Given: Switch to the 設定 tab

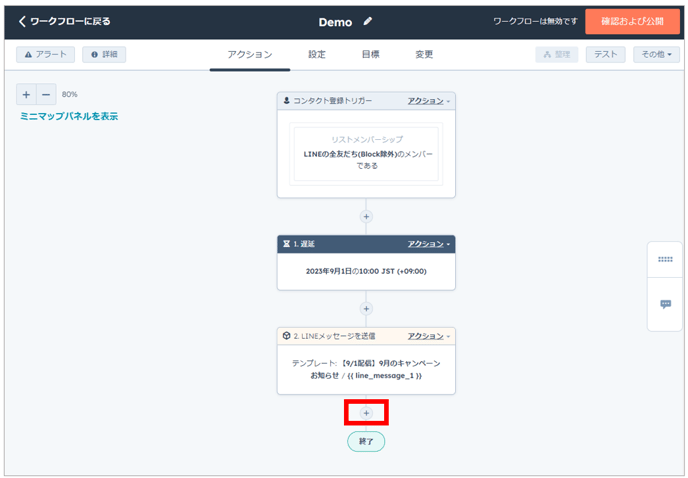Looking at the screenshot, I should (x=316, y=54).
